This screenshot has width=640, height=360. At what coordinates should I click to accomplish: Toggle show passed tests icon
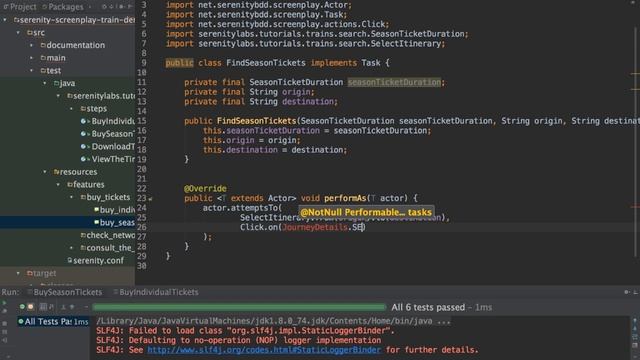[x=22, y=307]
